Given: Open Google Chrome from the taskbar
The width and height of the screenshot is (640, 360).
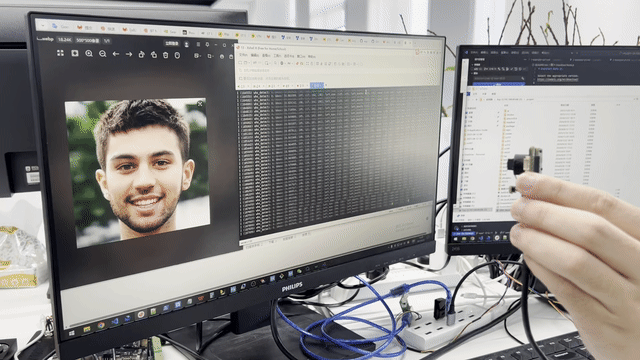Looking at the screenshot, I should (x=101, y=325).
